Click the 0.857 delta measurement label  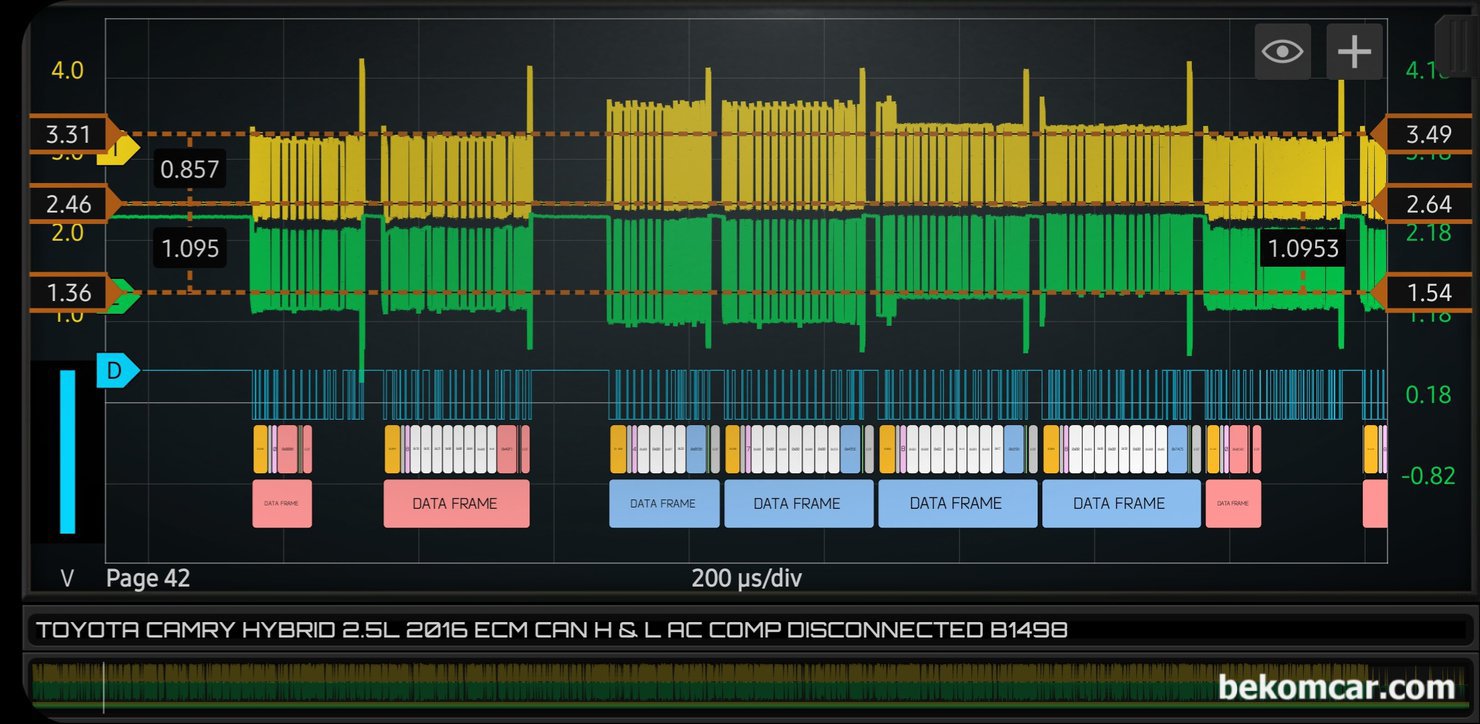pyautogui.click(x=190, y=170)
